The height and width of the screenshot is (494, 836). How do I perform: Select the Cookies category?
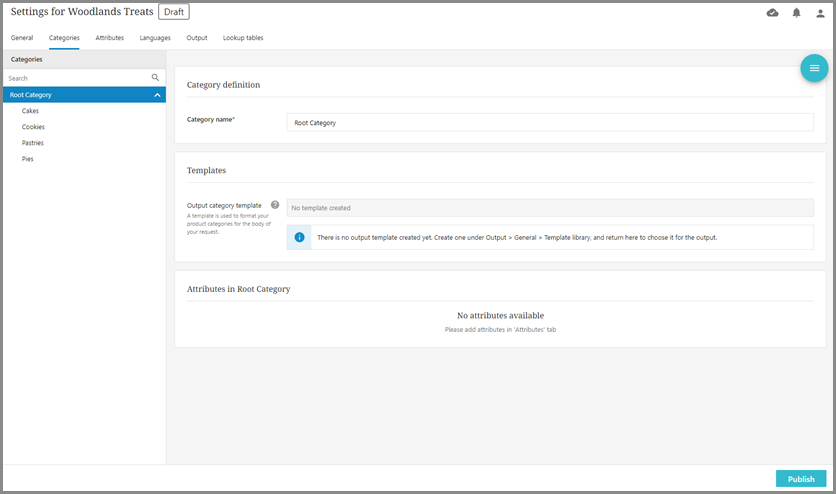click(x=33, y=127)
